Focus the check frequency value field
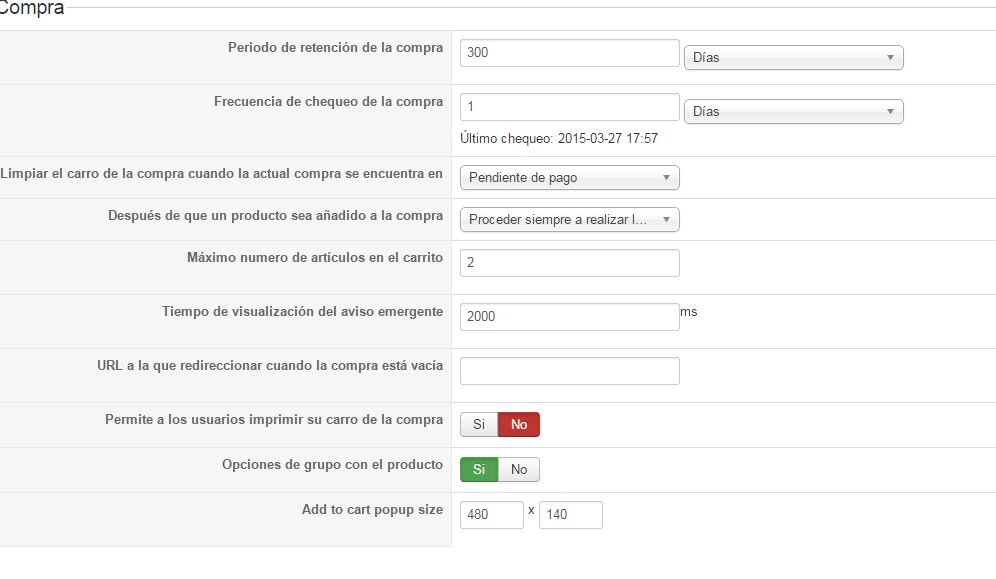The image size is (996, 579). click(569, 107)
